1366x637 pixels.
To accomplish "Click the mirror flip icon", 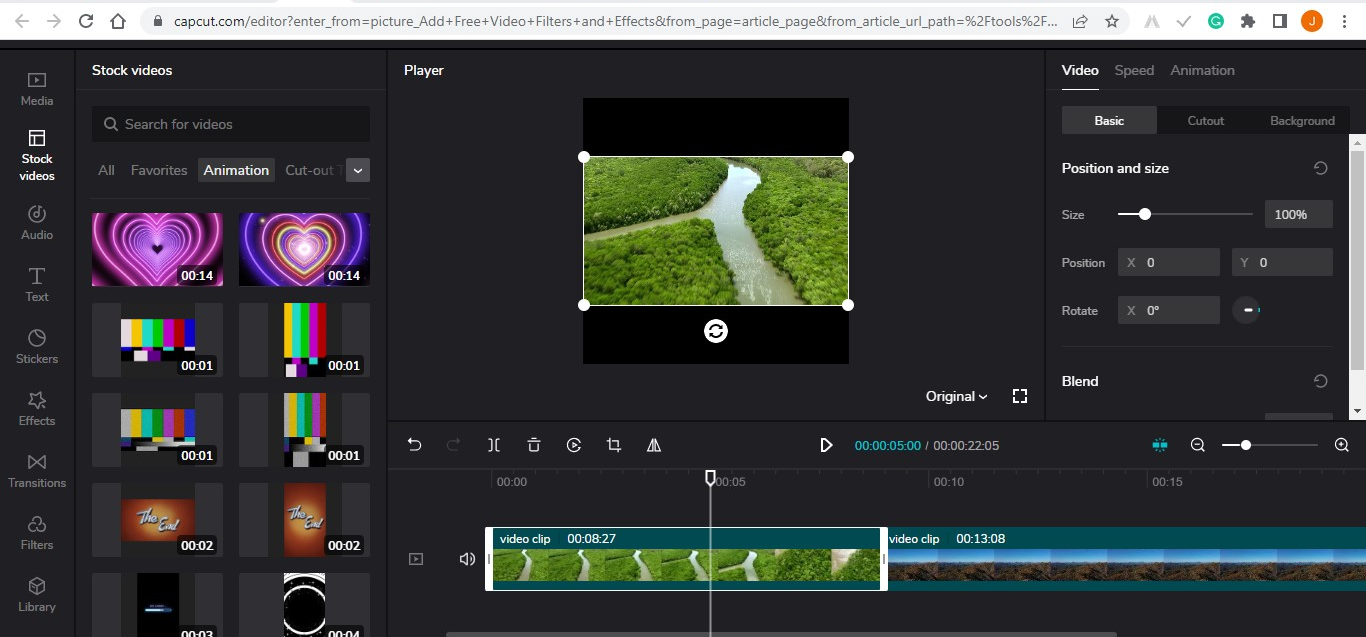I will click(x=654, y=445).
